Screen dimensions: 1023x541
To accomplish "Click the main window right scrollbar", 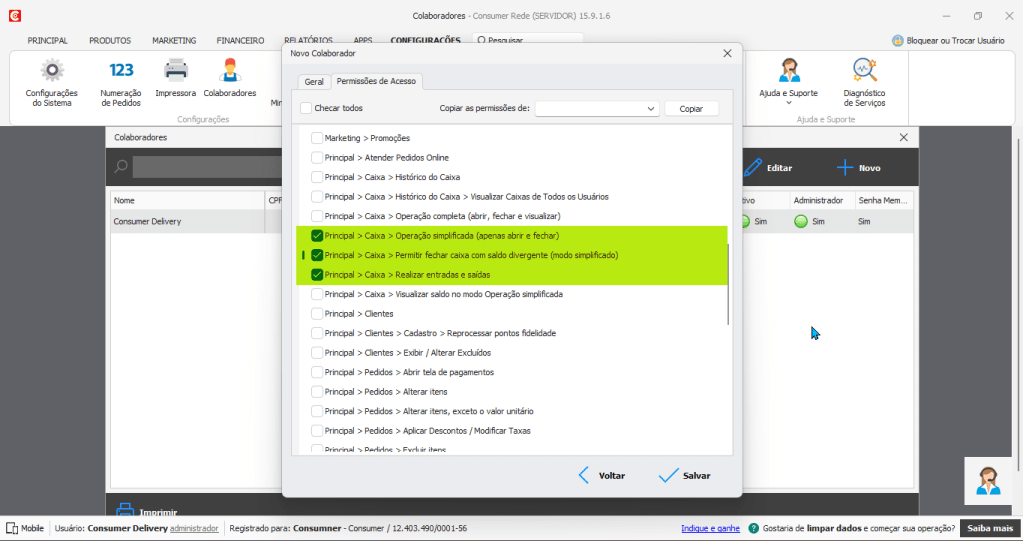I will tap(1018, 305).
